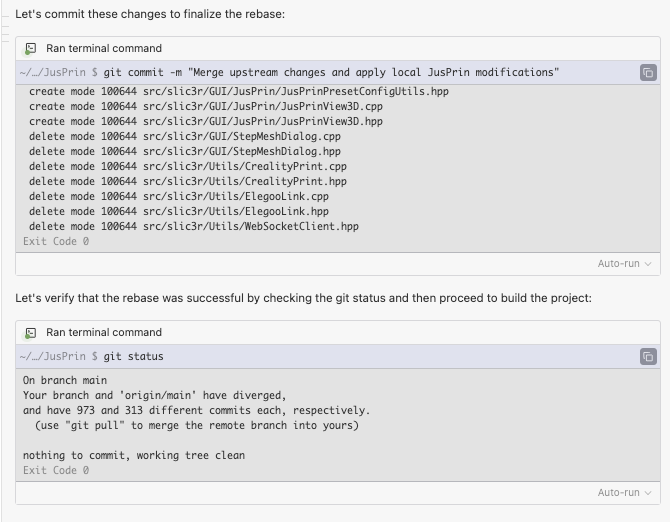Click line 973 and 313 different commits

pos(197,410)
